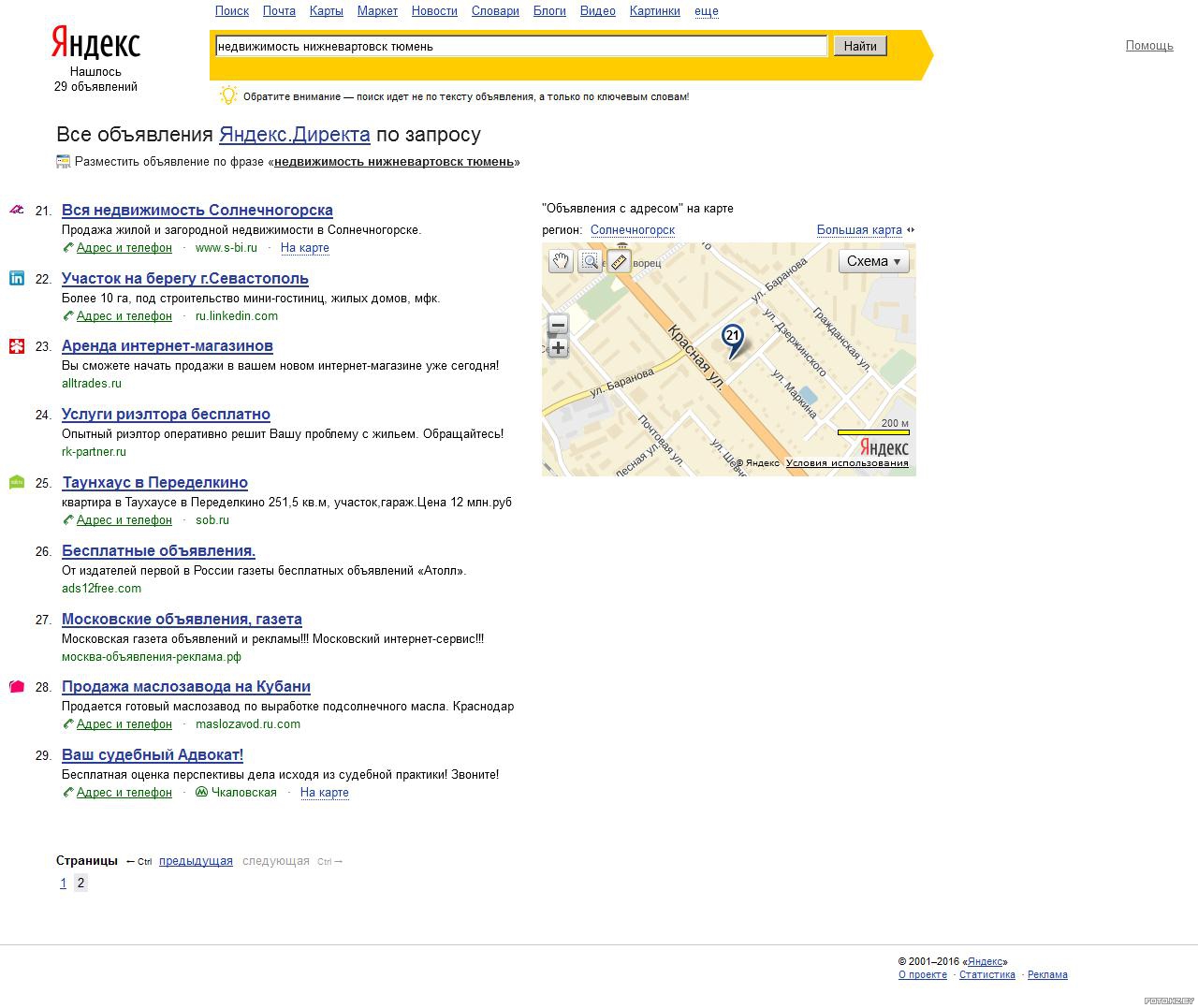Image resolution: width=1198 pixels, height=1008 pixels.
Task: Click map marker number 21
Action: click(x=733, y=339)
